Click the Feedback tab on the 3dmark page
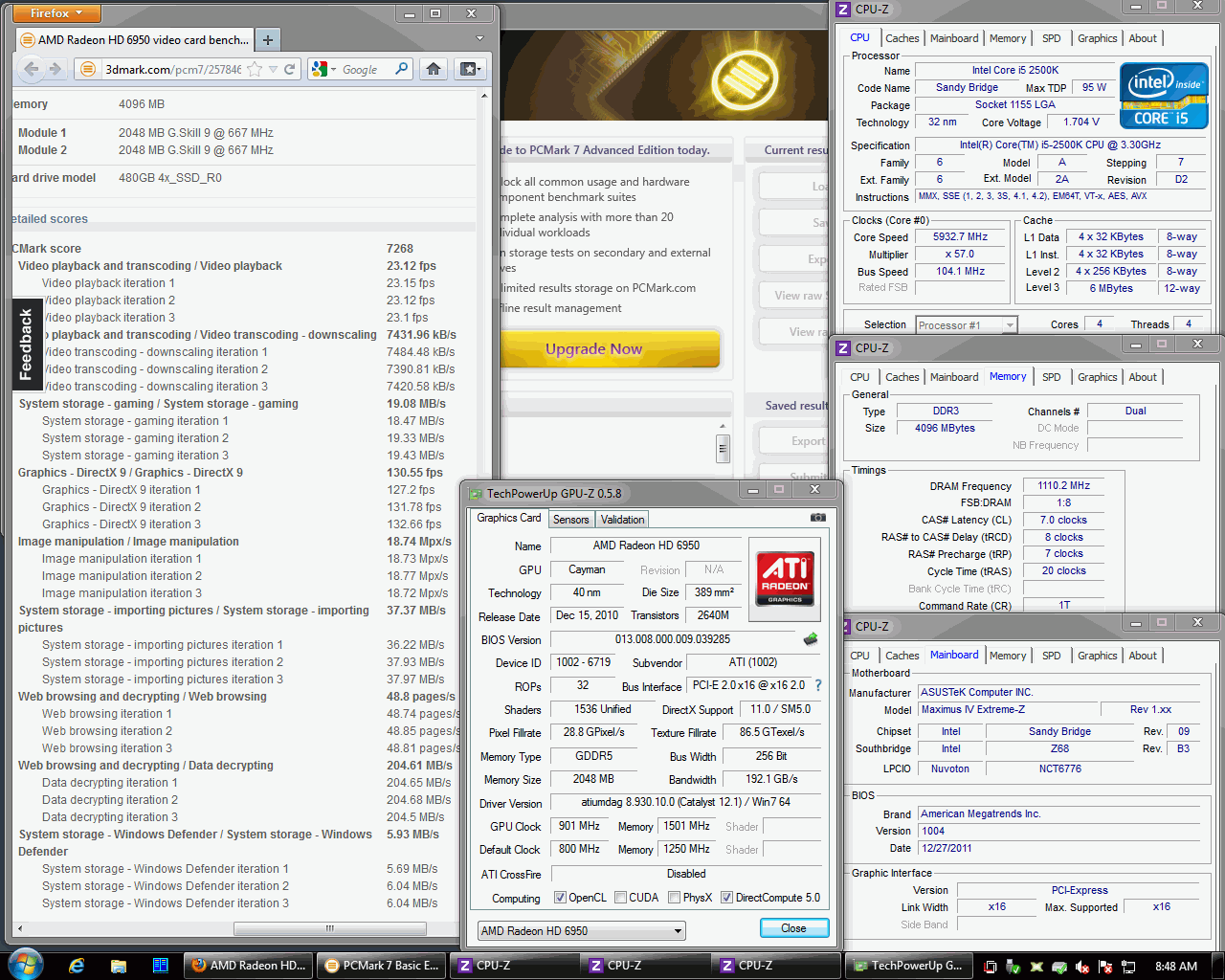The height and width of the screenshot is (980, 1225). (26, 345)
